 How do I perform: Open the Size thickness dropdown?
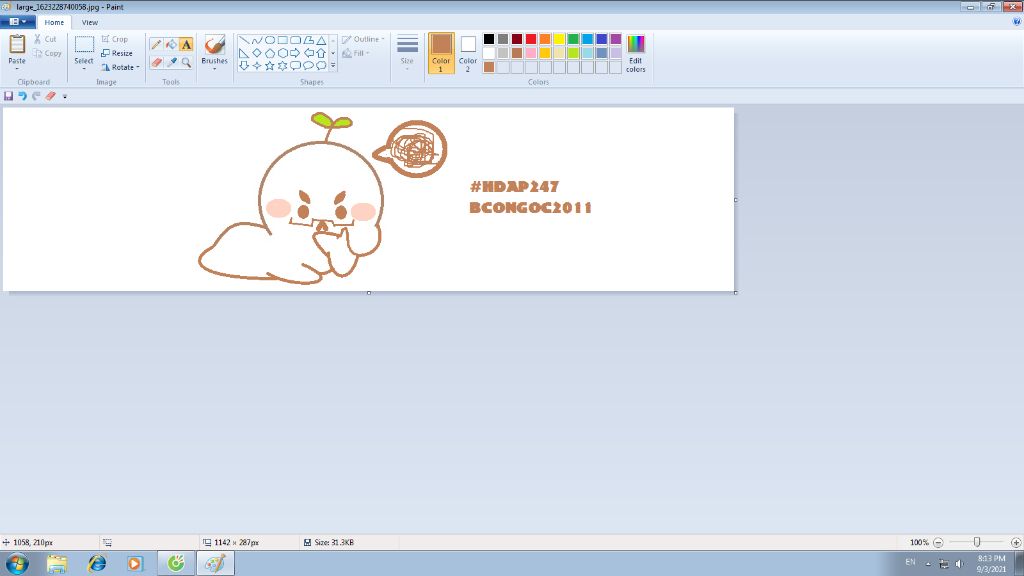(x=407, y=52)
